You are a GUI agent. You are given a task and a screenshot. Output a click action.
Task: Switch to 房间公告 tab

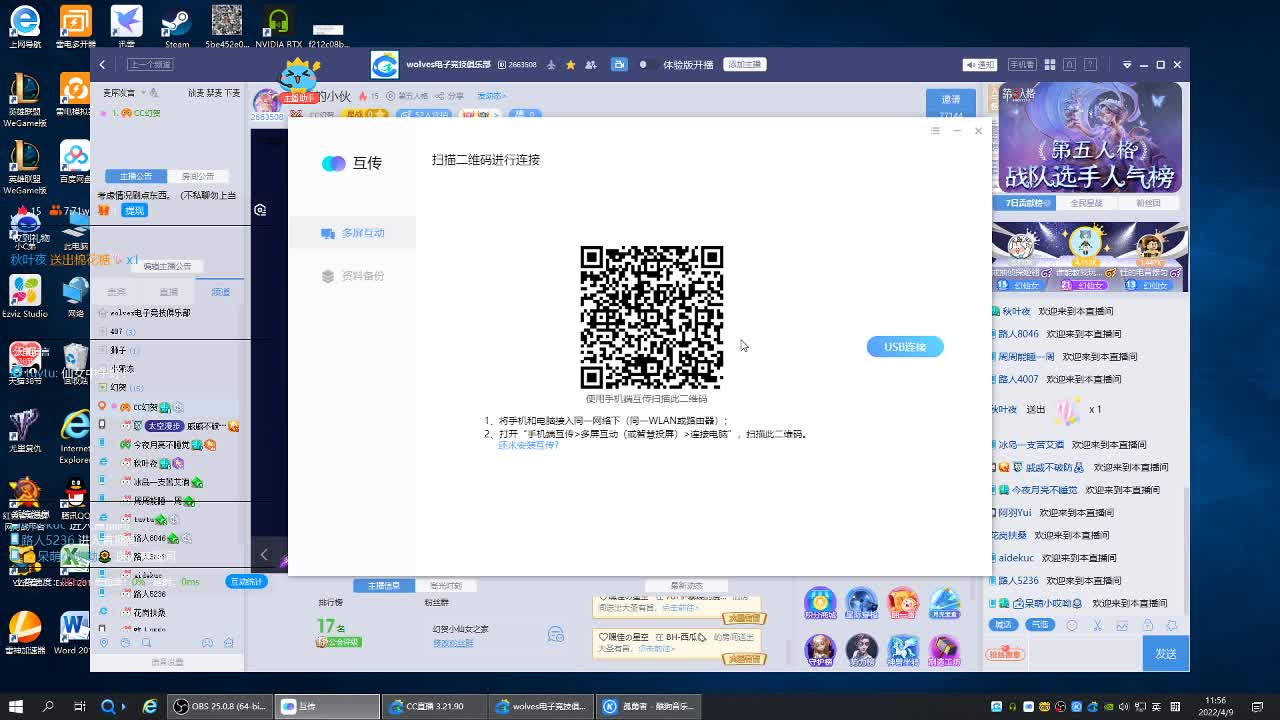click(198, 176)
